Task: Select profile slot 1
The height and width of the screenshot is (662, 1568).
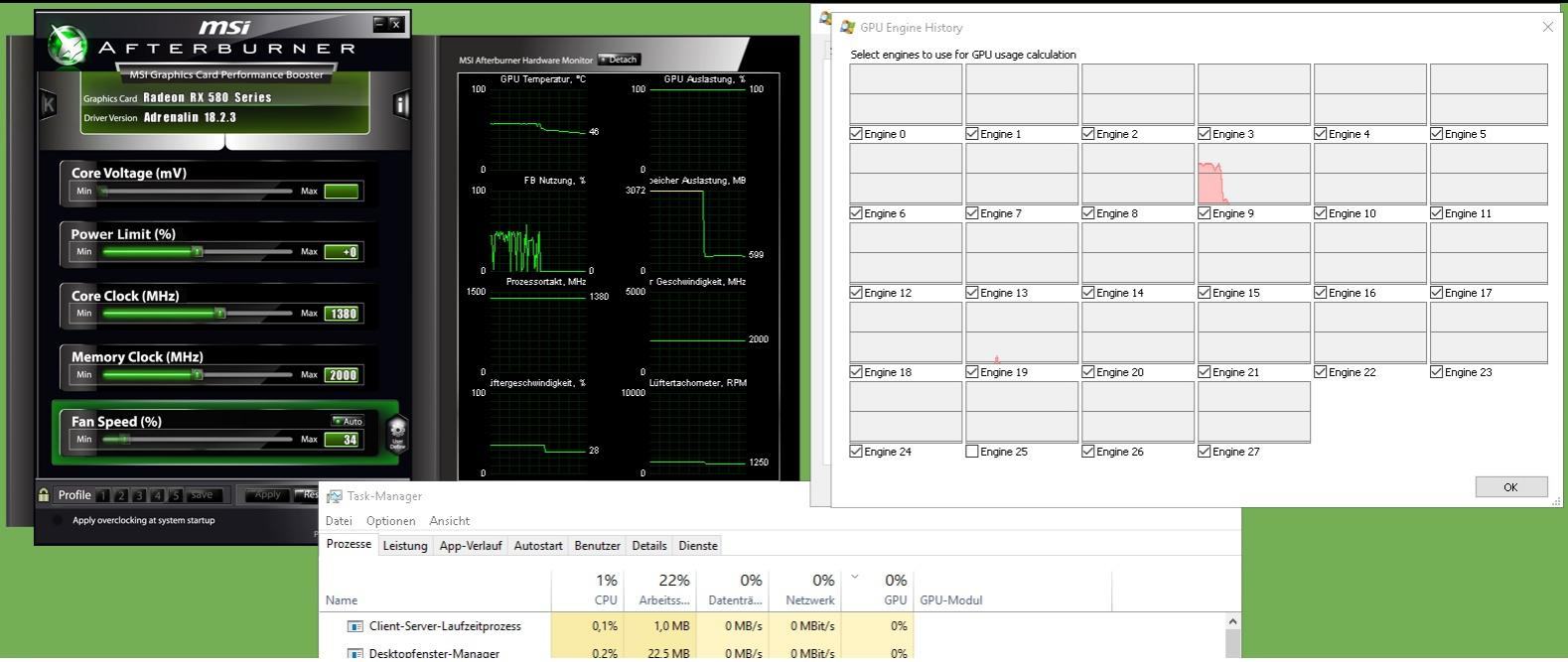Action: point(102,495)
